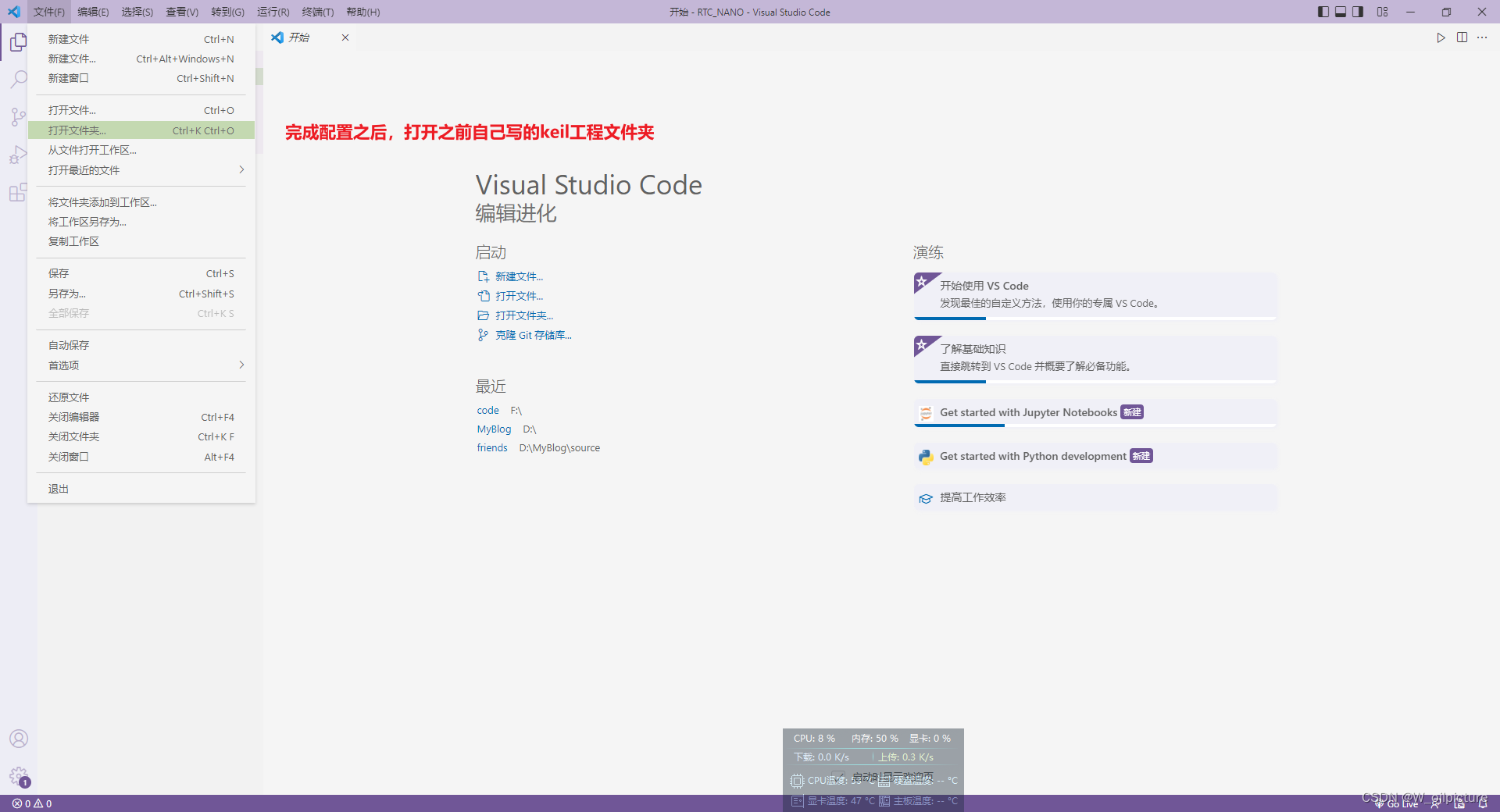This screenshot has height=812, width=1500.
Task: Click the VS Code logo in title bar
Action: point(14,12)
